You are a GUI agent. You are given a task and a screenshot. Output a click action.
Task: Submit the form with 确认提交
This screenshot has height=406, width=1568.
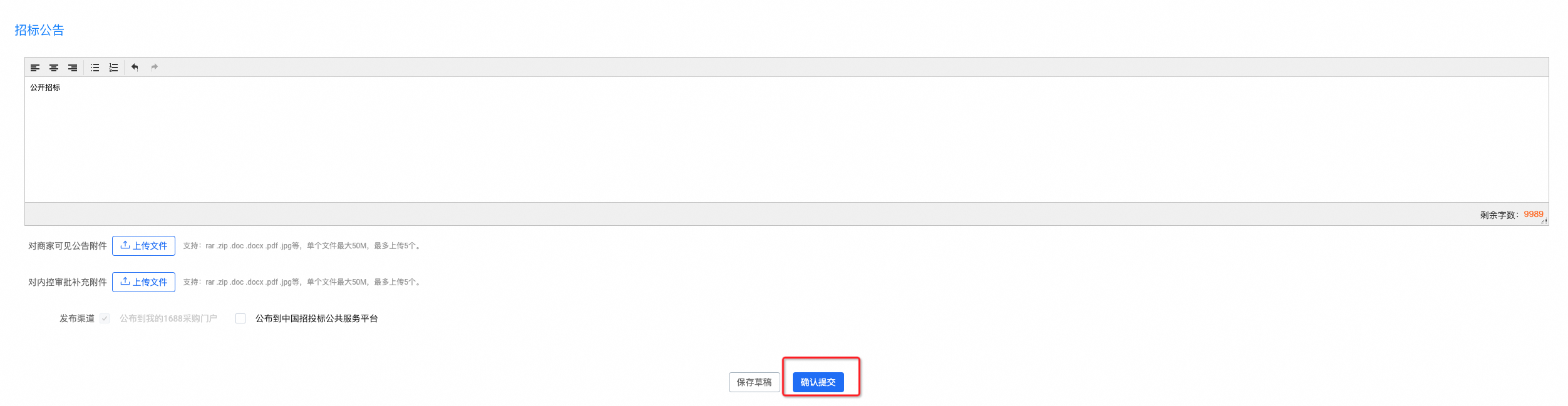pos(818,382)
